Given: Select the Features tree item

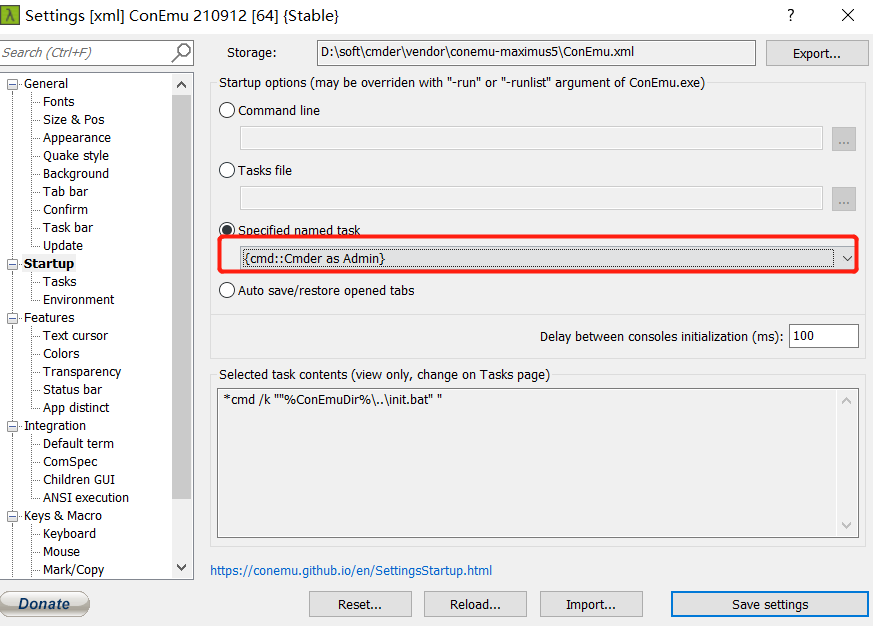Looking at the screenshot, I should point(49,317).
